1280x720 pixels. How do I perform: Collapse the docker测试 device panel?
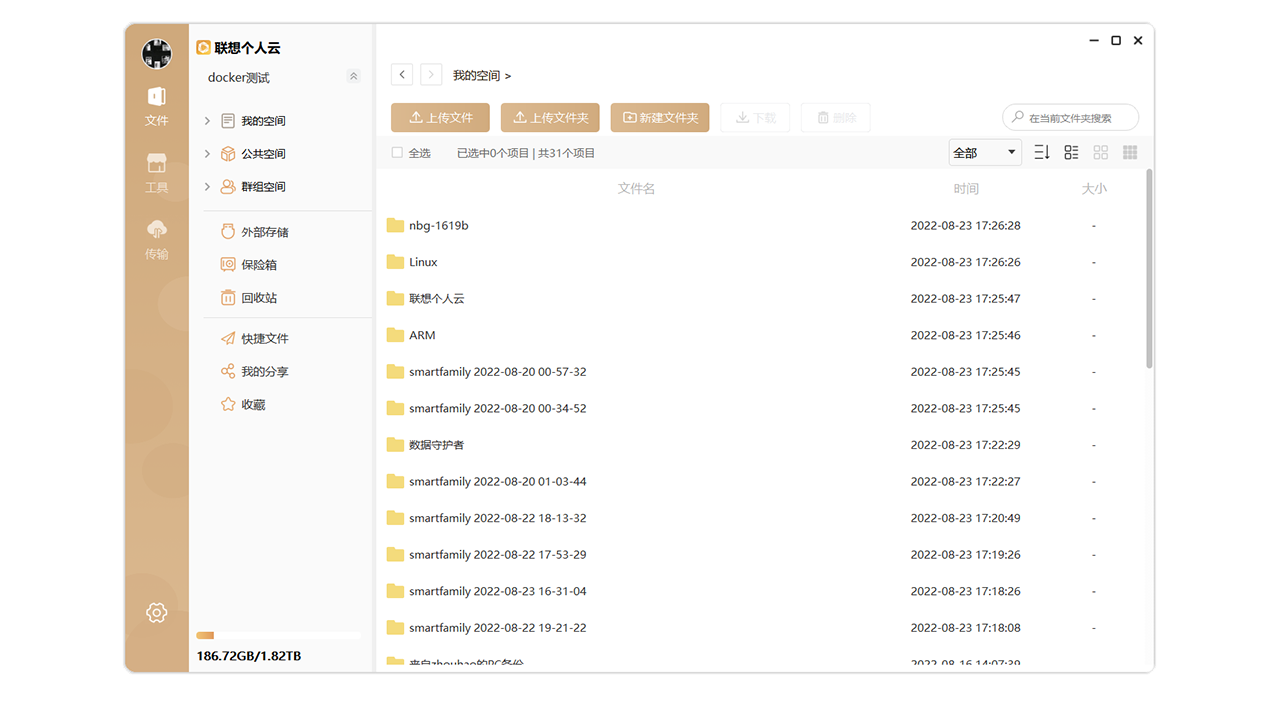point(353,77)
